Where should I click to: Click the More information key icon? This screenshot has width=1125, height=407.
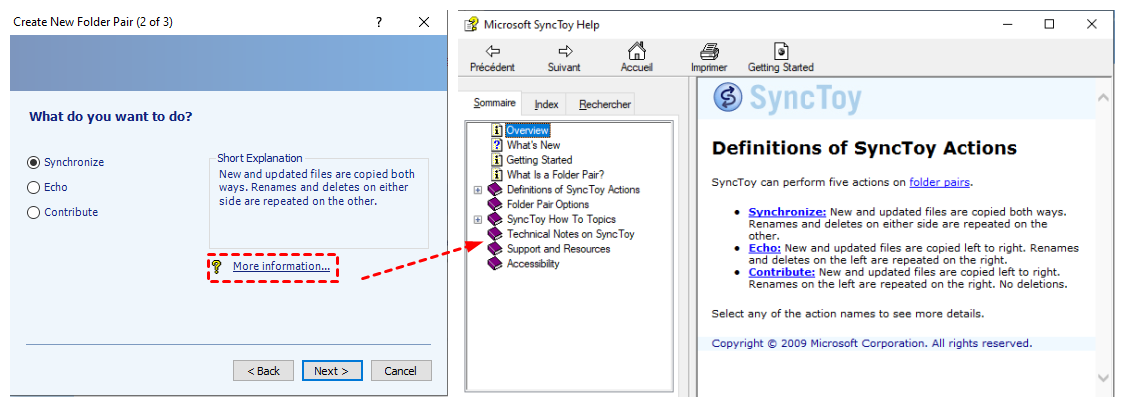coord(217,267)
